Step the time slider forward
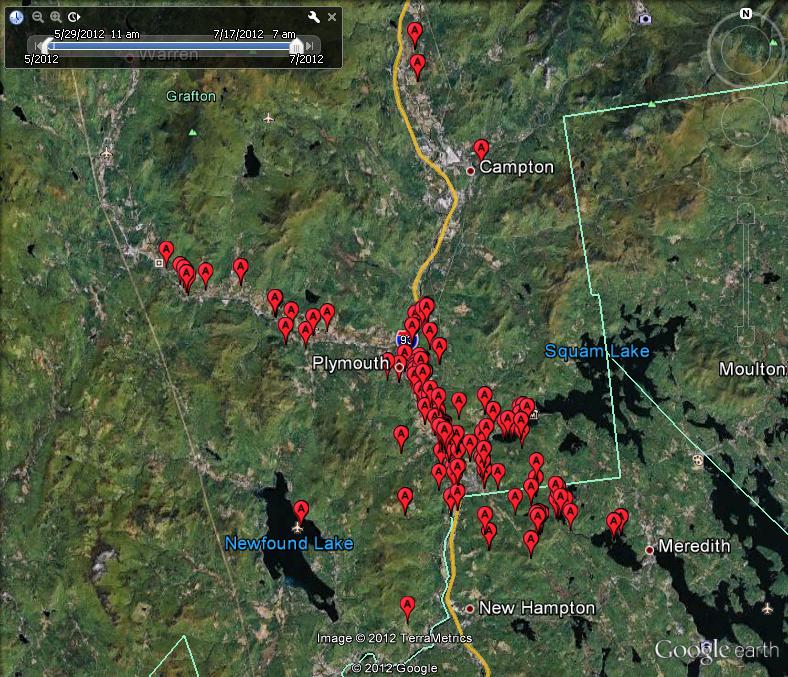 (310, 46)
